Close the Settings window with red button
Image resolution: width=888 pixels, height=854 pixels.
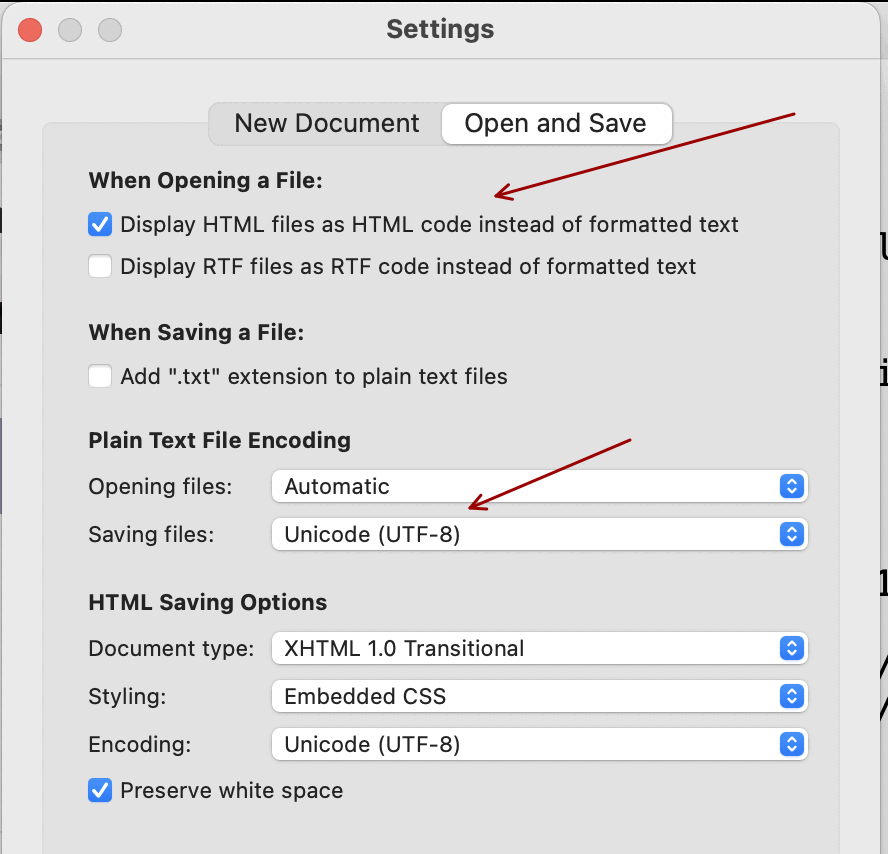click(30, 29)
